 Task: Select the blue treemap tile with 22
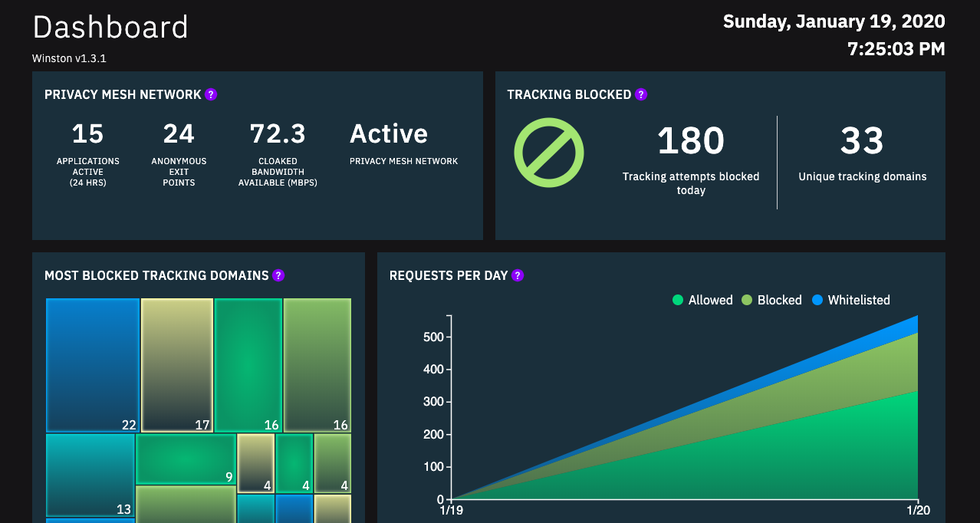click(92, 365)
